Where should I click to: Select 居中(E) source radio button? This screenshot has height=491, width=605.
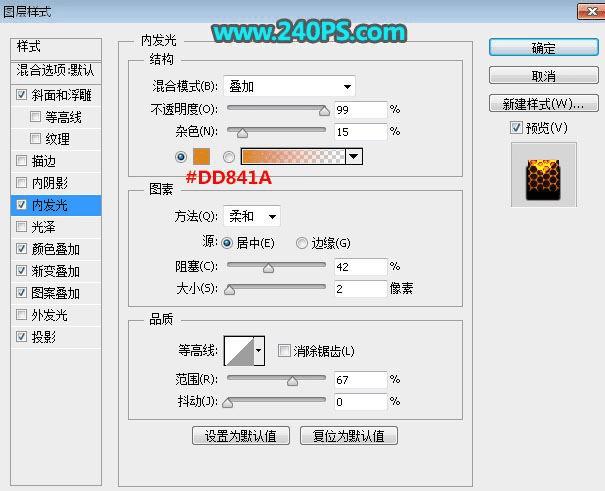click(x=227, y=243)
